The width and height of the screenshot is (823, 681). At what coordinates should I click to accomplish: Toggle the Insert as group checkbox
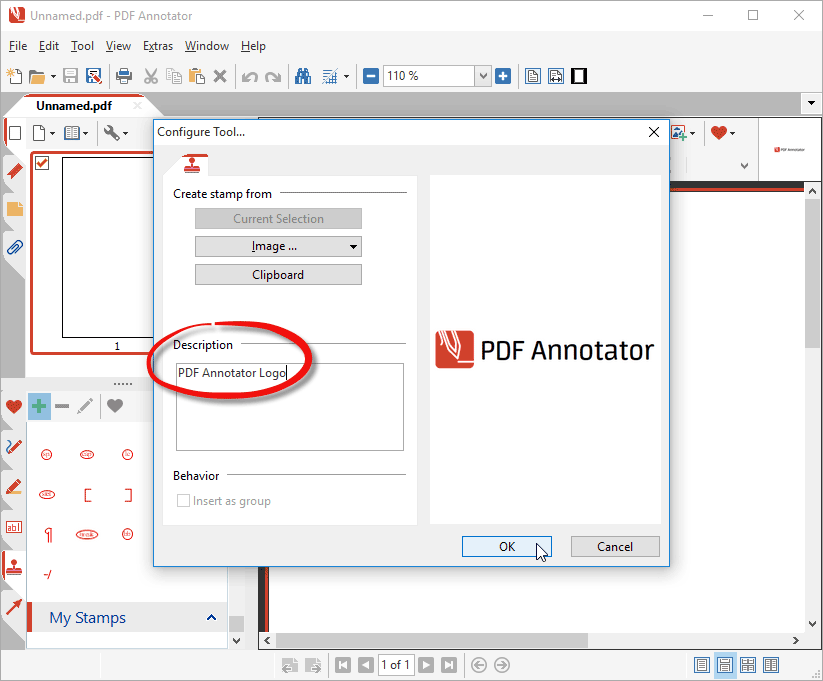183,501
